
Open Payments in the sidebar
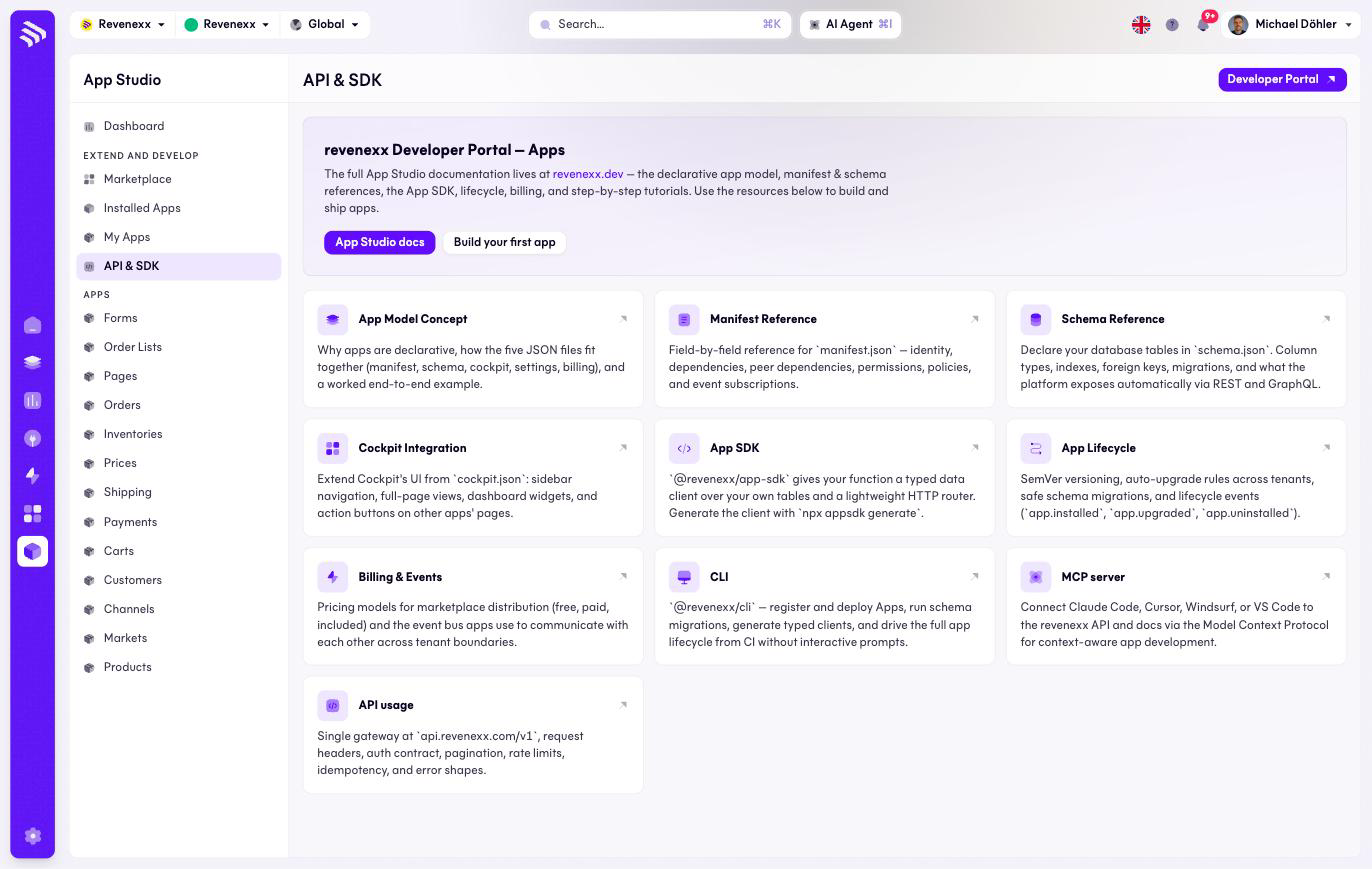[x=178, y=522]
